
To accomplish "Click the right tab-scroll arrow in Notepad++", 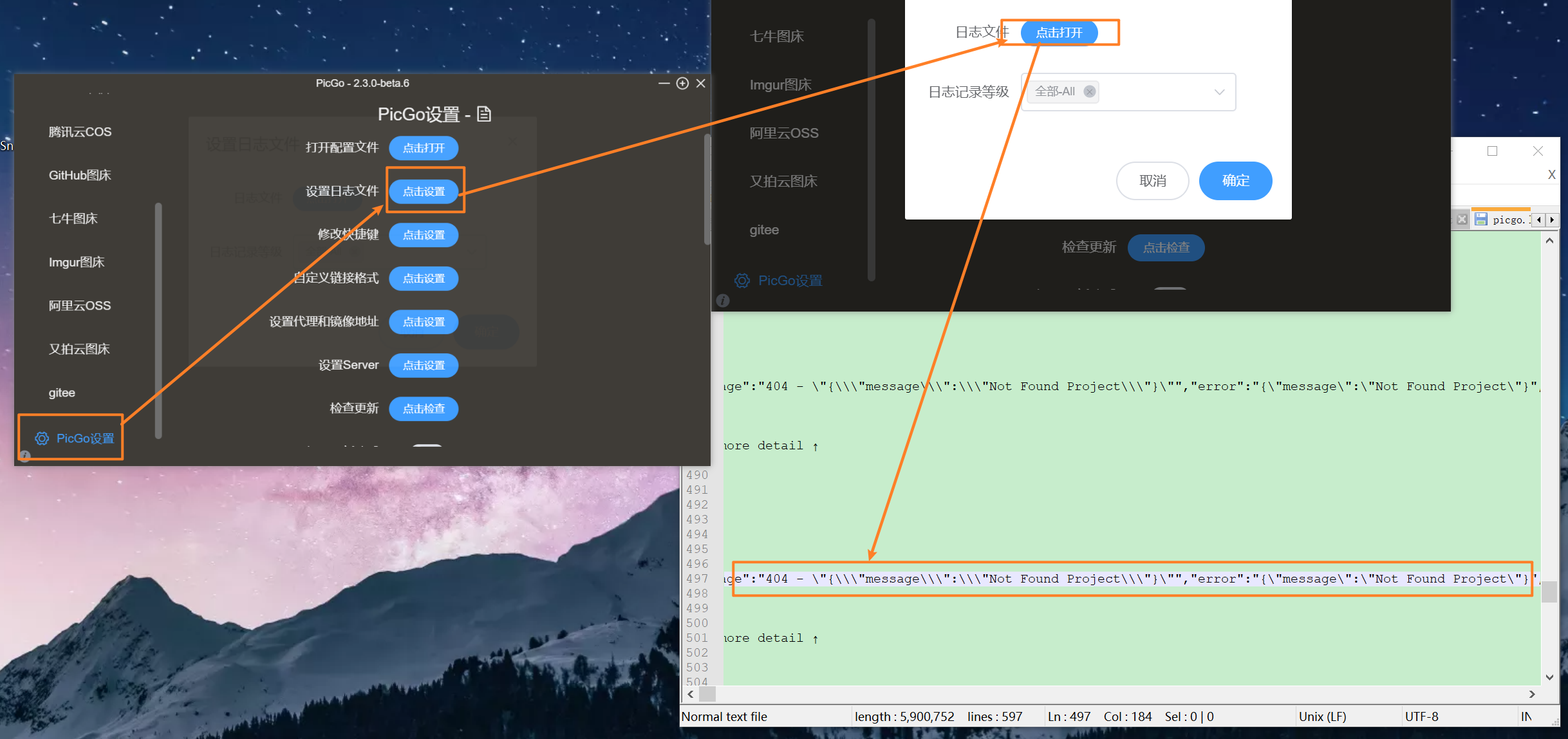I will tap(1552, 220).
